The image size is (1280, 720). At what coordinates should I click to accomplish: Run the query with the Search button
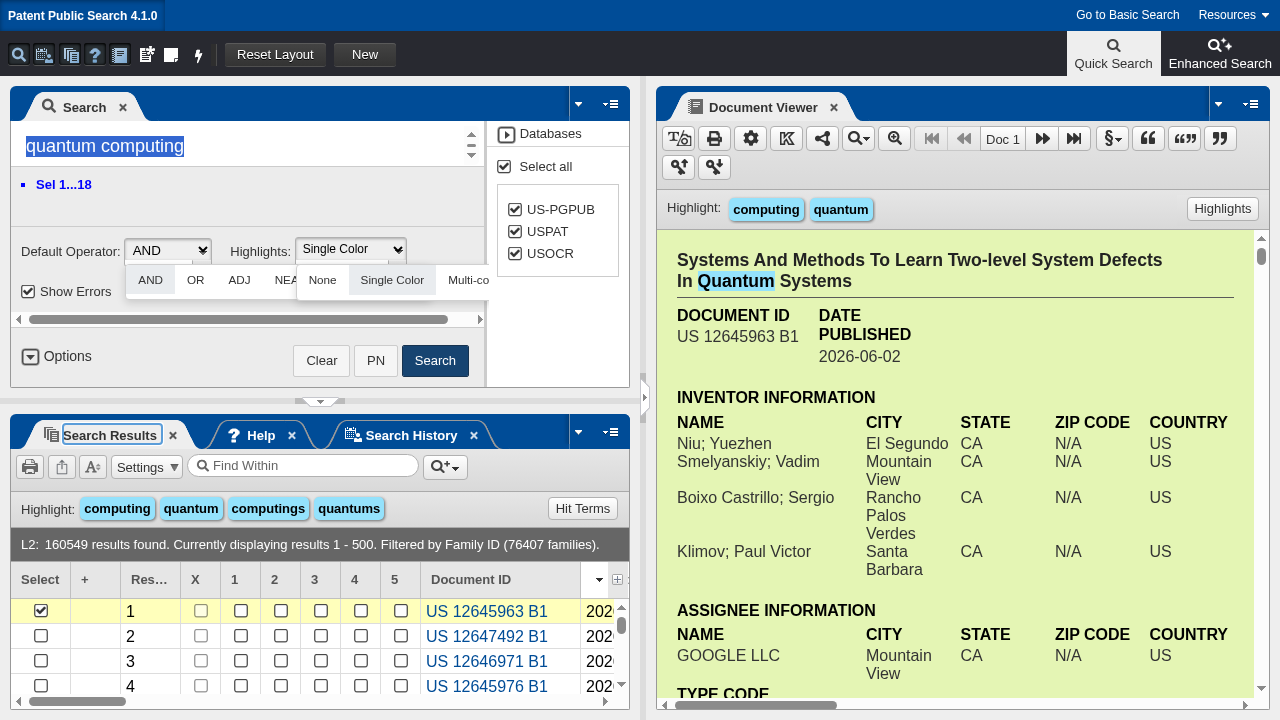click(435, 361)
